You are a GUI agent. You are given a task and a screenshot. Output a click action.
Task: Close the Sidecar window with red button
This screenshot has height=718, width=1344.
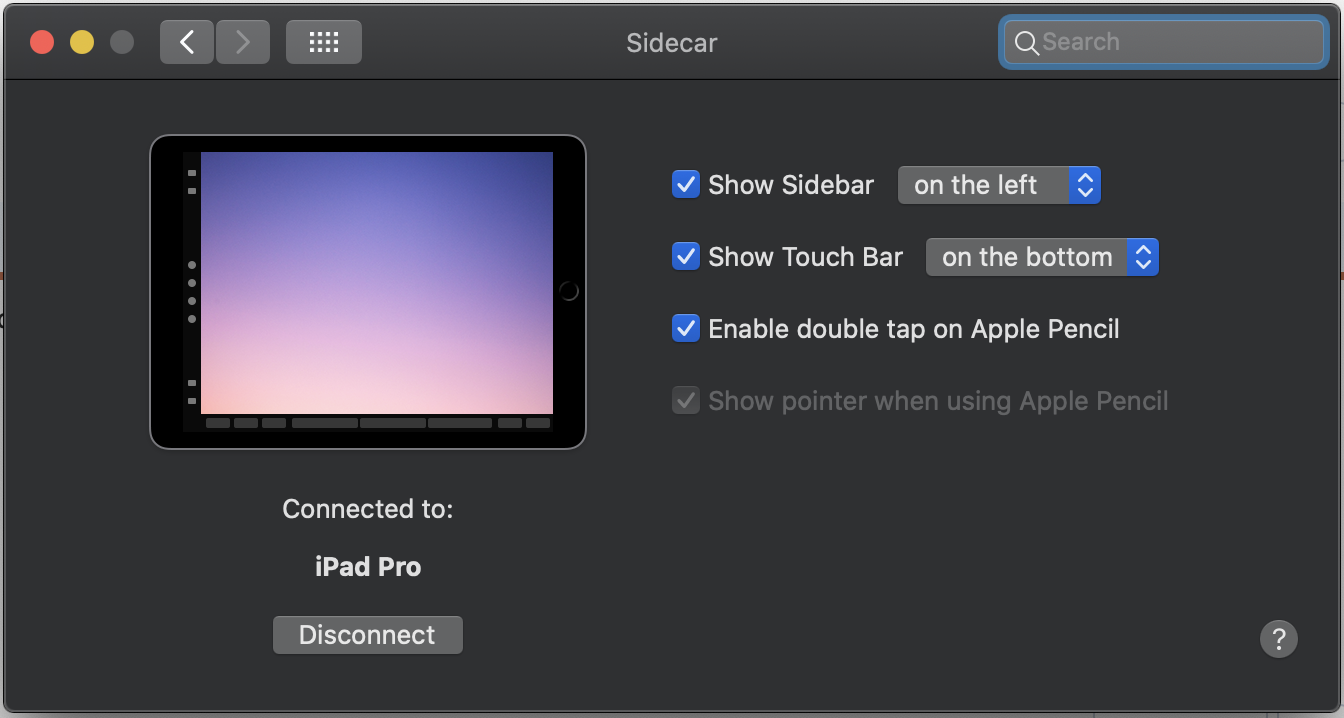[42, 42]
